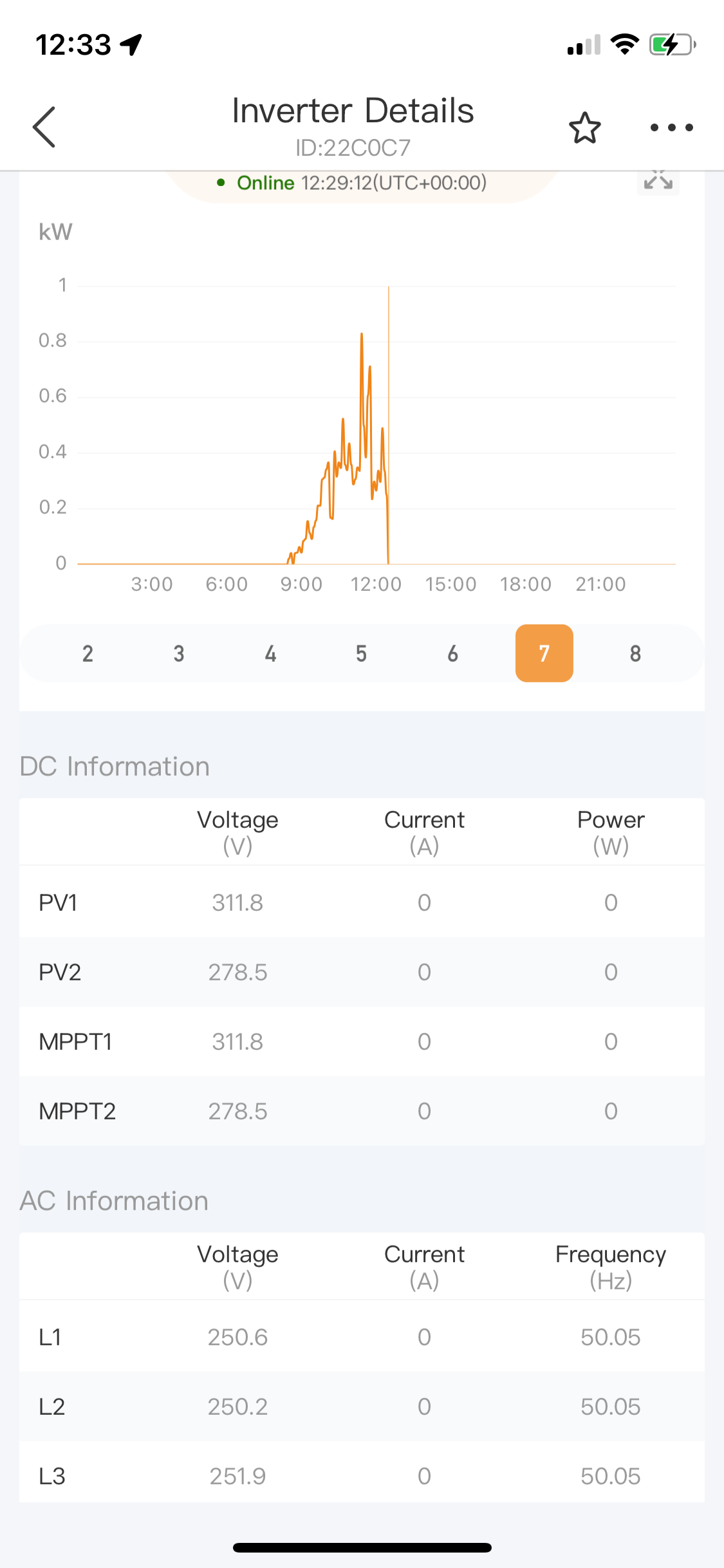
Task: Tap the battery charging indicator
Action: tap(673, 44)
